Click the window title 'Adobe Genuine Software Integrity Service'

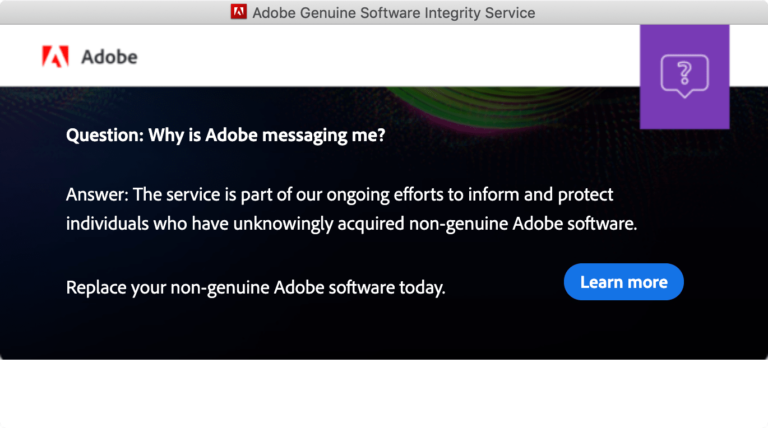pos(393,13)
